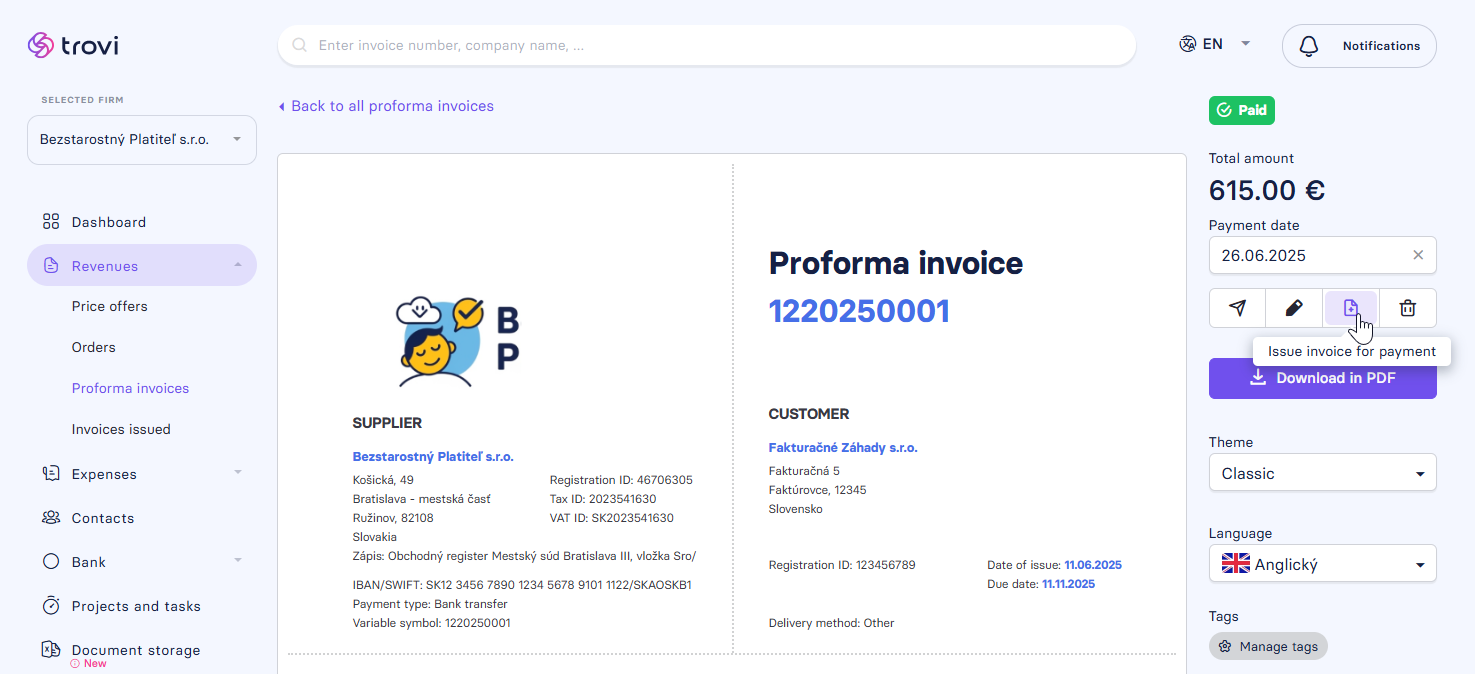Click the Notifications button
Screen dimensions: 1475x674
click(1359, 46)
